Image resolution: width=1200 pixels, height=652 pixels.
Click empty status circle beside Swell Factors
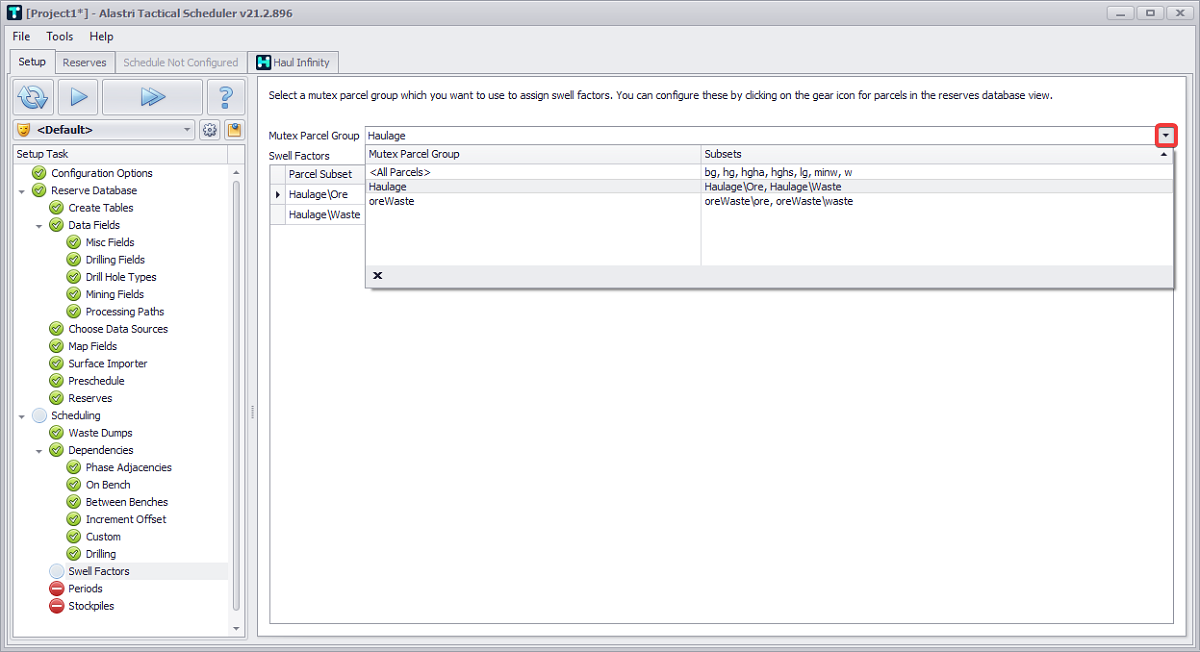pos(56,571)
